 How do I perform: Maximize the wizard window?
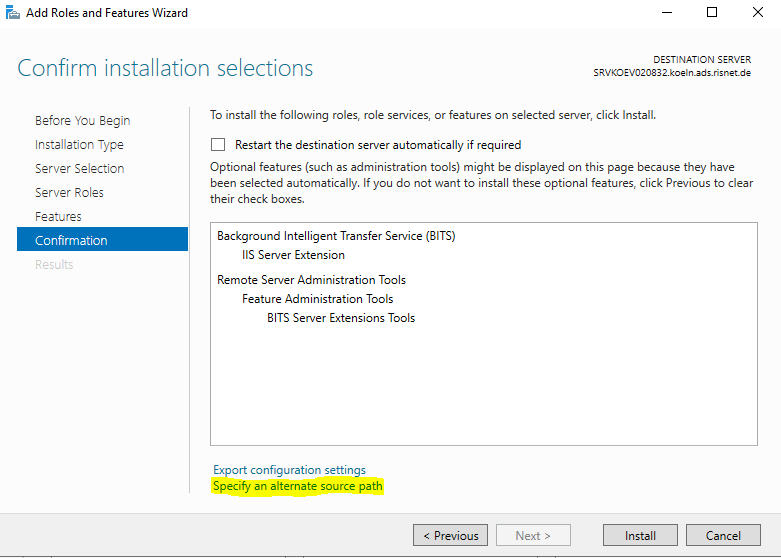click(x=712, y=12)
